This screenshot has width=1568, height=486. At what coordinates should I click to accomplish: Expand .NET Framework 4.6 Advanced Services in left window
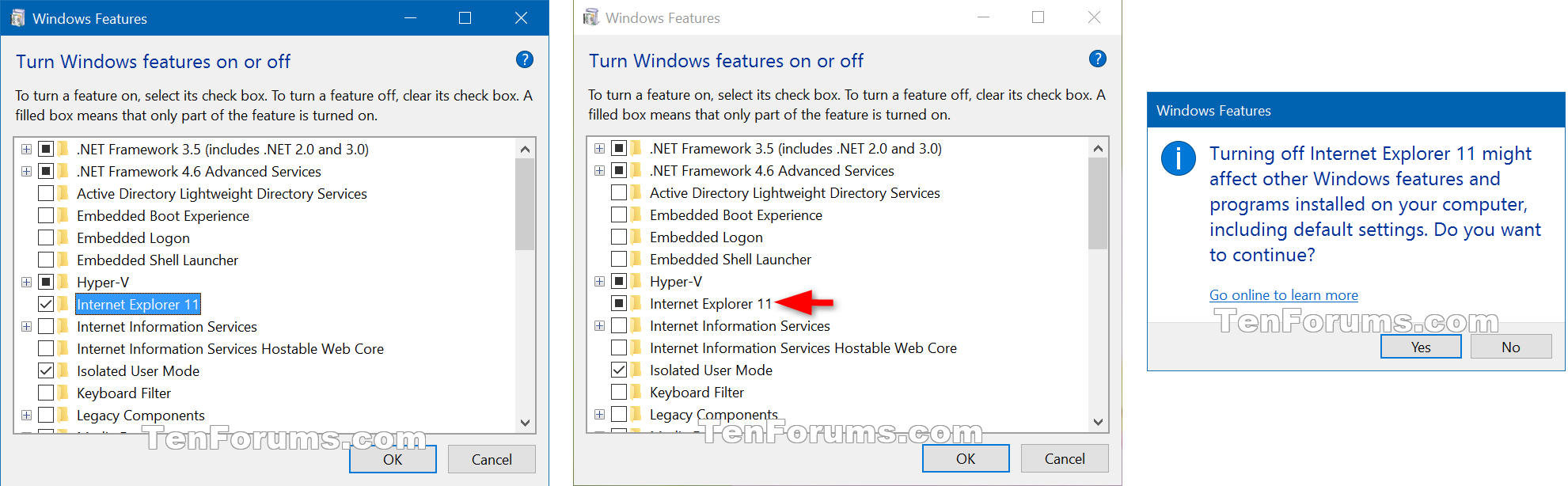(x=26, y=171)
